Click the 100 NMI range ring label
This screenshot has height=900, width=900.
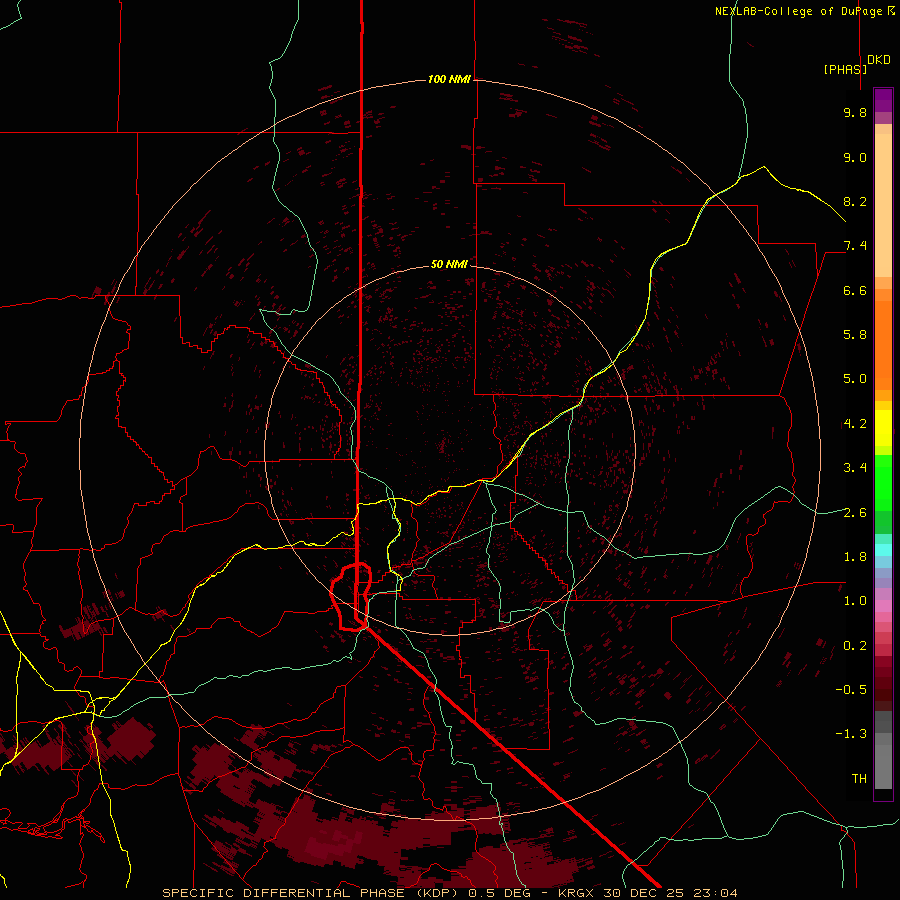coord(449,79)
